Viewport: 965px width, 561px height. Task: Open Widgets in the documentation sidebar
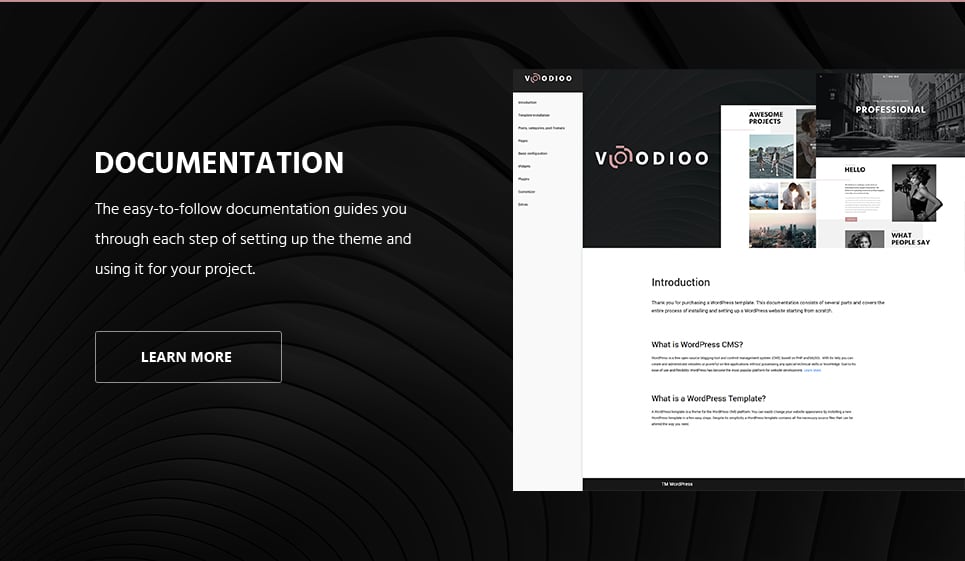pyautogui.click(x=524, y=166)
